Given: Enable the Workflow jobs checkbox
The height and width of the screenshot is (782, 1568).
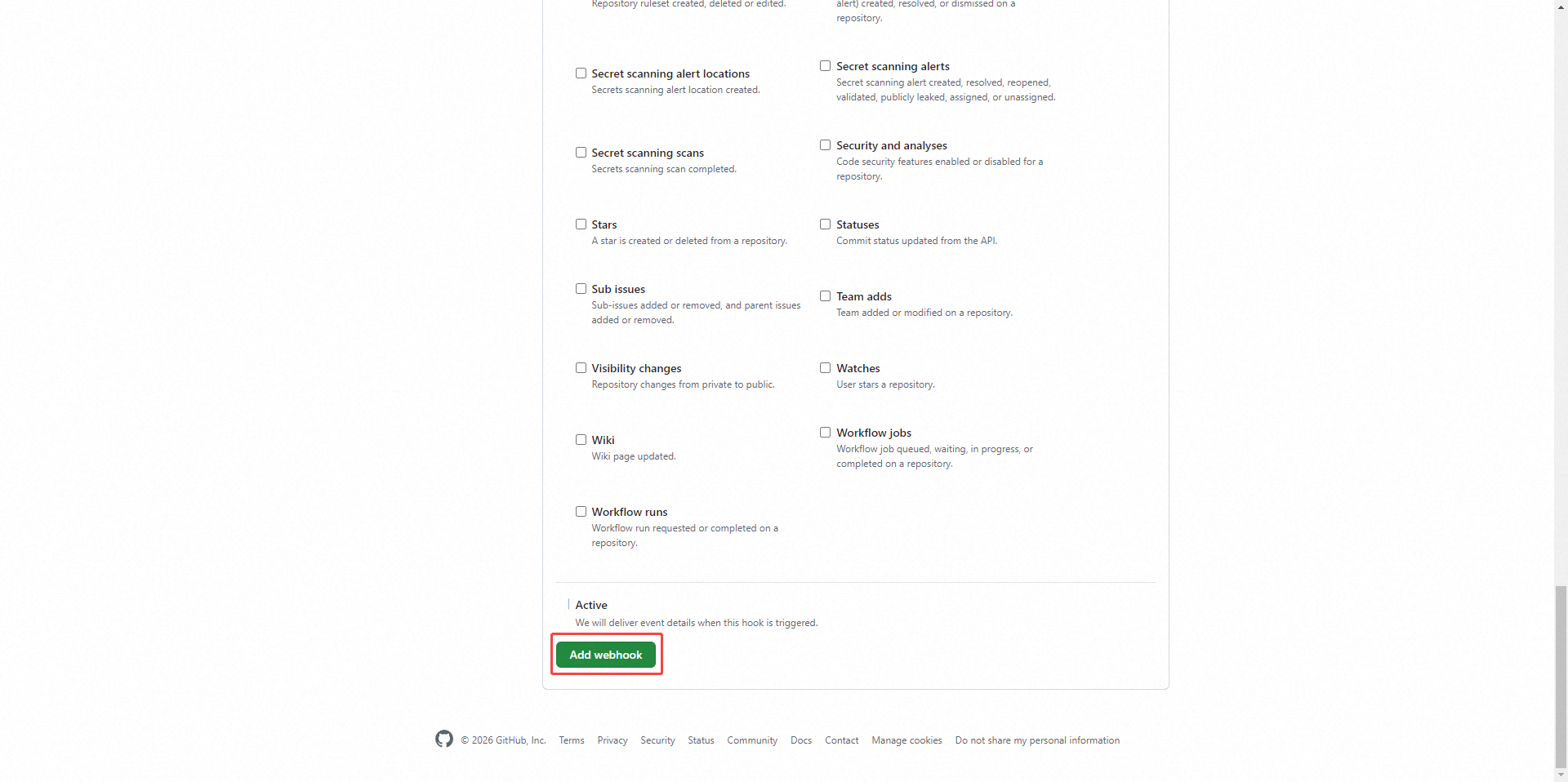Looking at the screenshot, I should (x=825, y=433).
